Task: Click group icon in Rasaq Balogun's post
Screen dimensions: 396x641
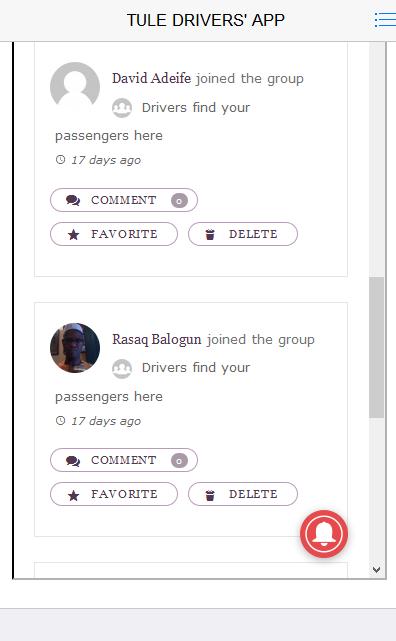Action: point(122,368)
